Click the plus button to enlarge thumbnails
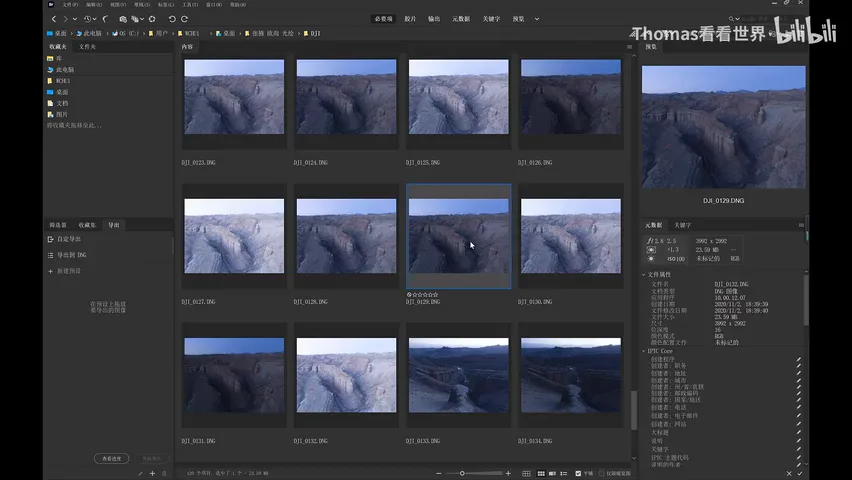The image size is (852, 480). 508,473
